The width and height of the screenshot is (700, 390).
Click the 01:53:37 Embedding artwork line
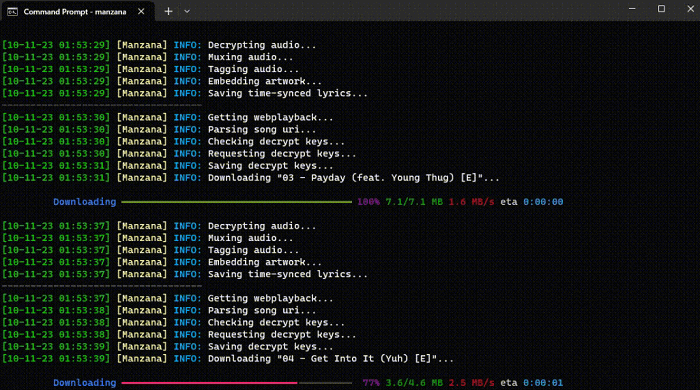162,262
